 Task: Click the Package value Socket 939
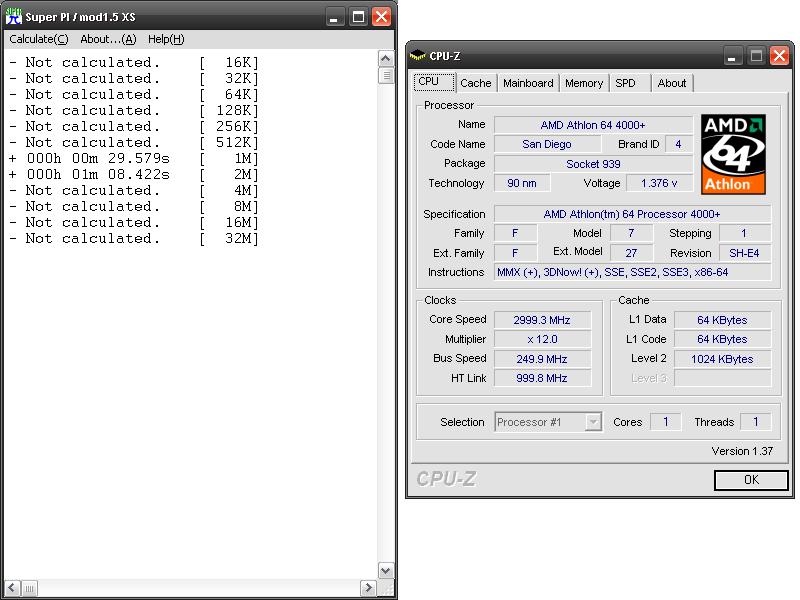[593, 164]
